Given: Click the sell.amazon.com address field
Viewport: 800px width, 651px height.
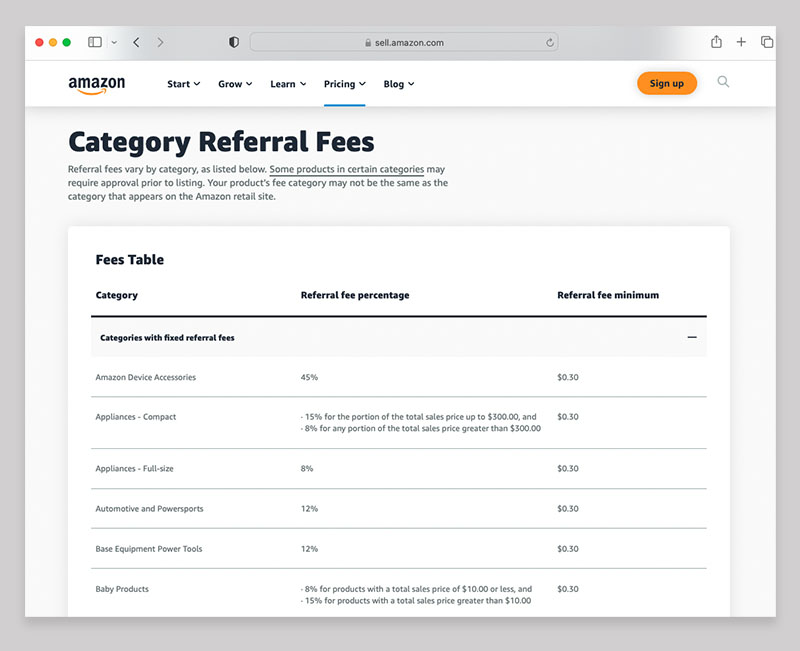Looking at the screenshot, I should pos(404,42).
